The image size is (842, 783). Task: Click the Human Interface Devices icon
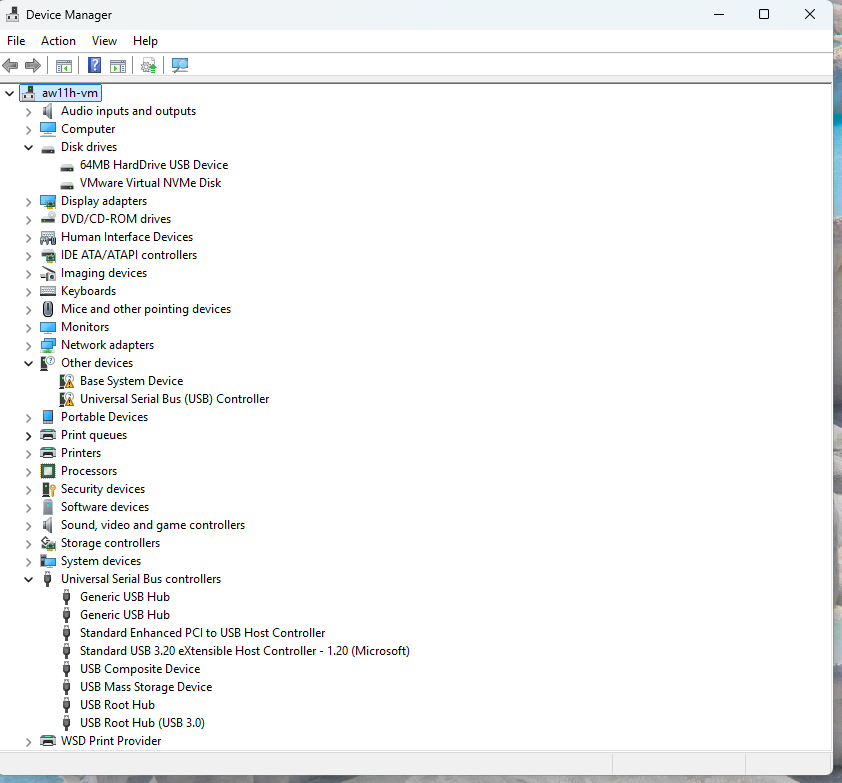tap(48, 237)
